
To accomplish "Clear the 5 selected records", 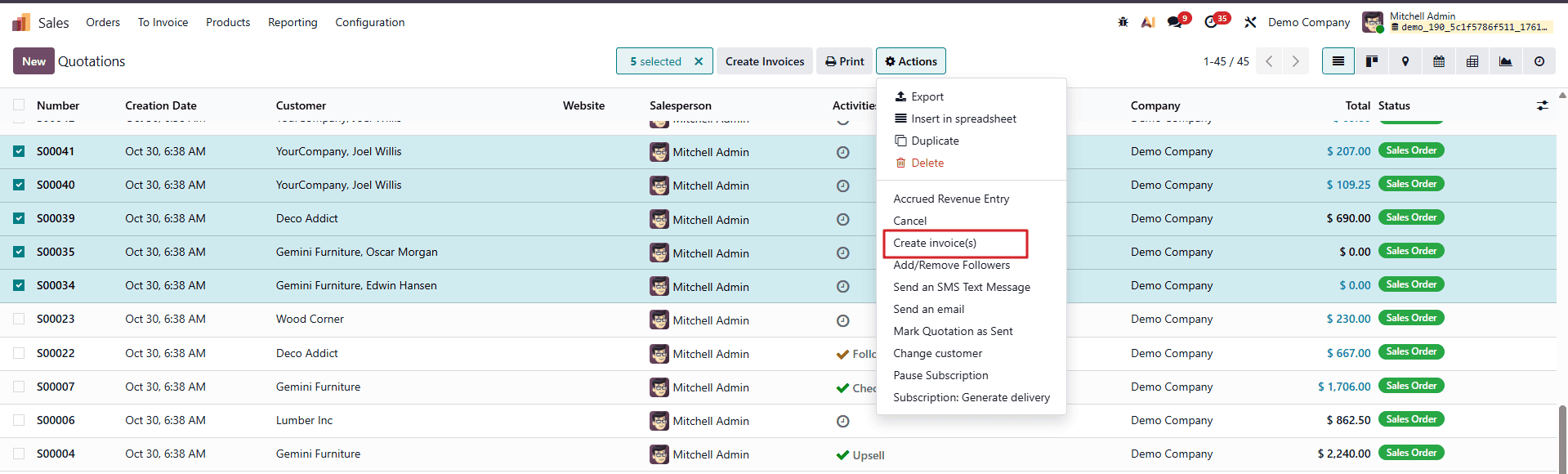I will tap(699, 61).
